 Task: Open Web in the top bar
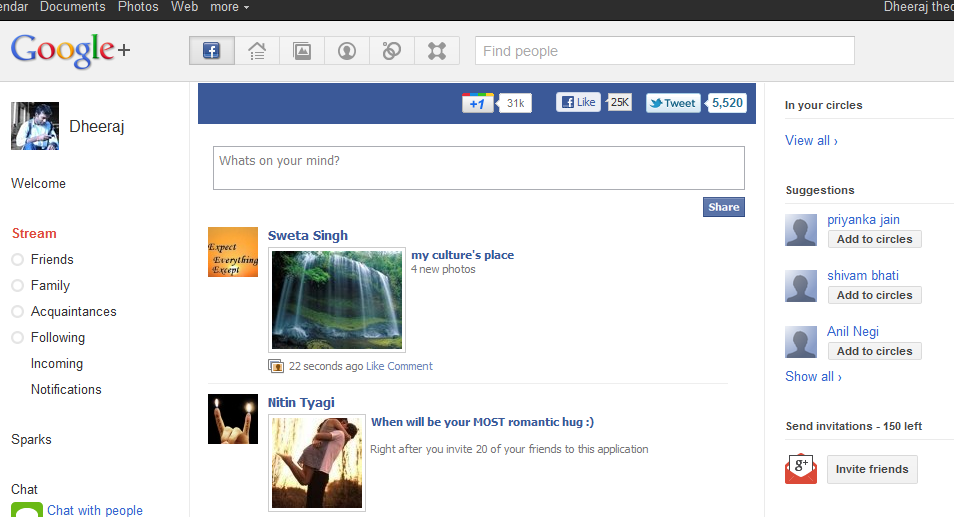click(x=184, y=7)
